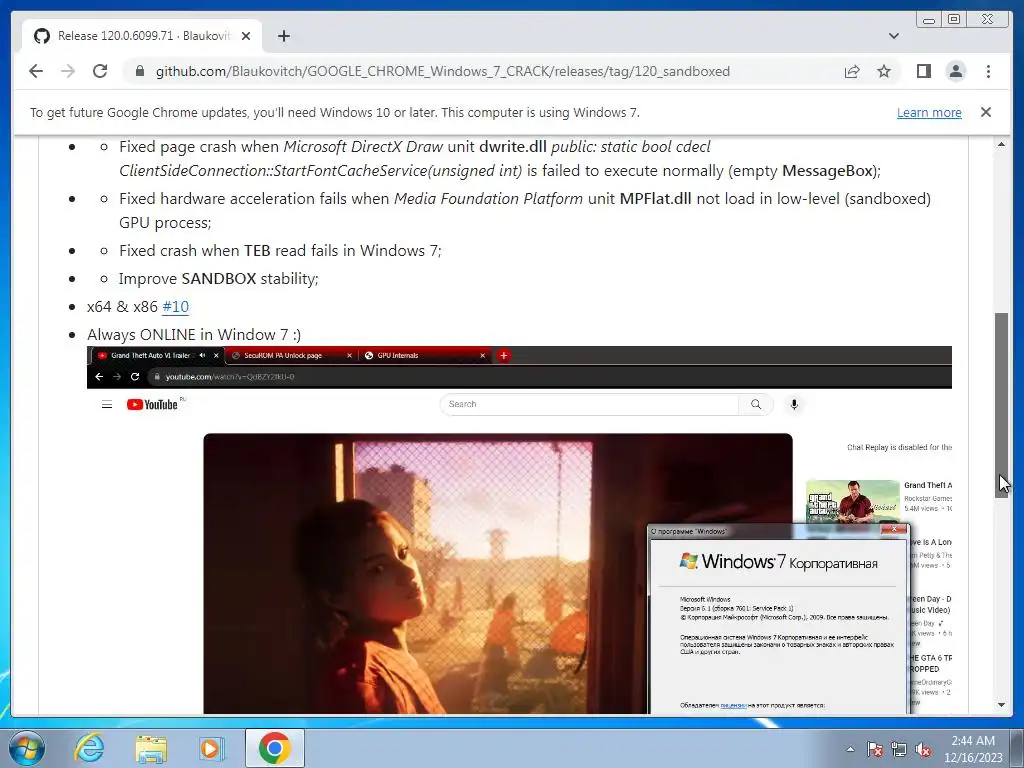Minimize the Chrome window

(x=928, y=20)
